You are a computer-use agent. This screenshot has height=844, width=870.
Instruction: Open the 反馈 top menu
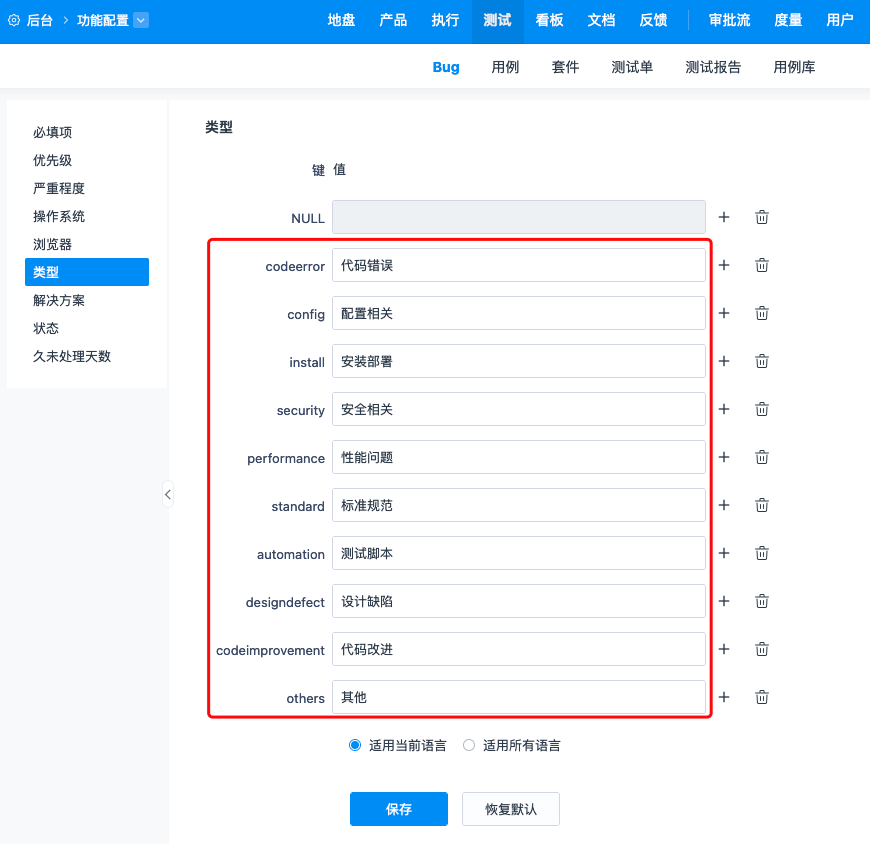654,21
